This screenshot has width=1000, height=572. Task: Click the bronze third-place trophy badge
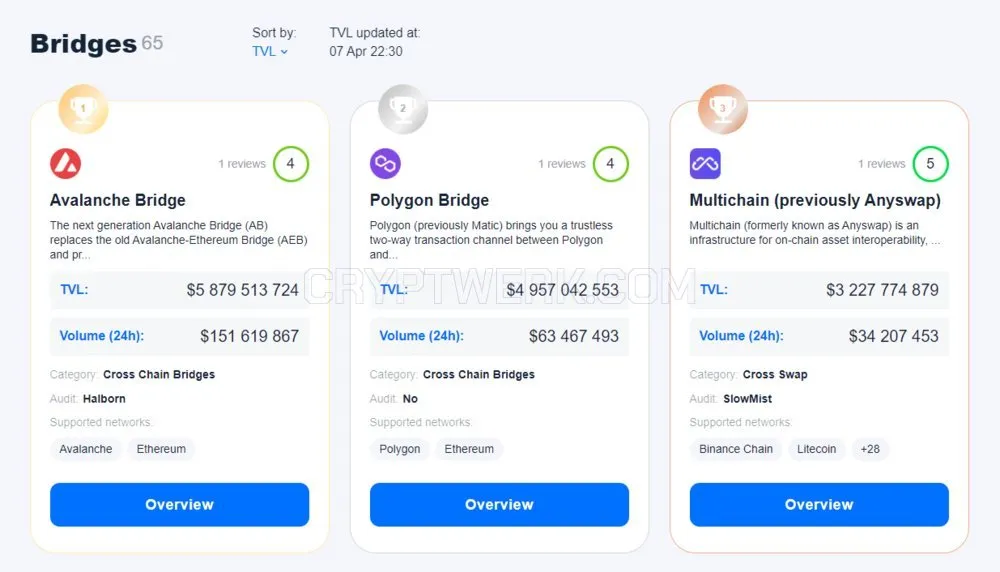coord(723,109)
